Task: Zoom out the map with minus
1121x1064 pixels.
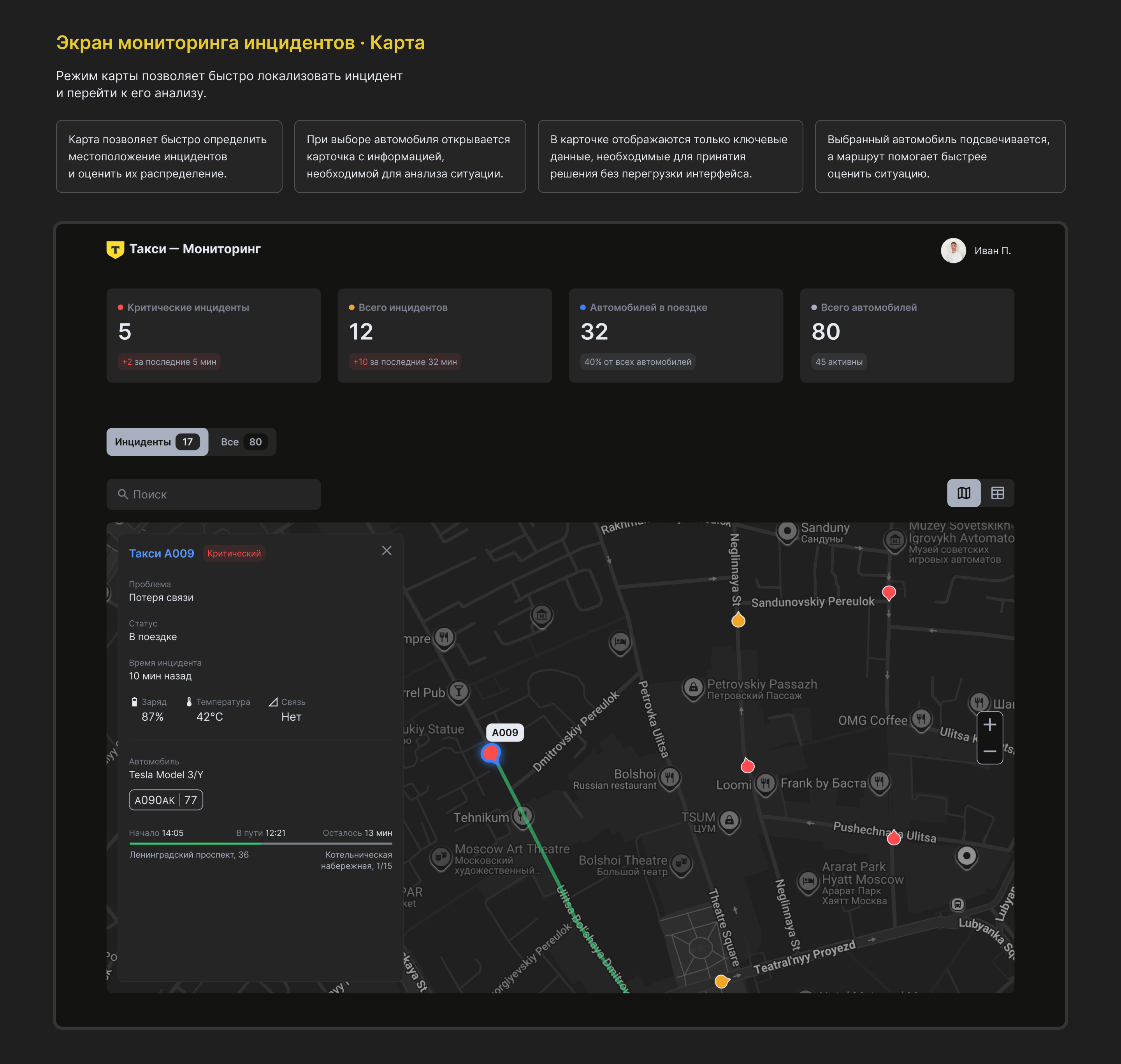Action: click(989, 751)
